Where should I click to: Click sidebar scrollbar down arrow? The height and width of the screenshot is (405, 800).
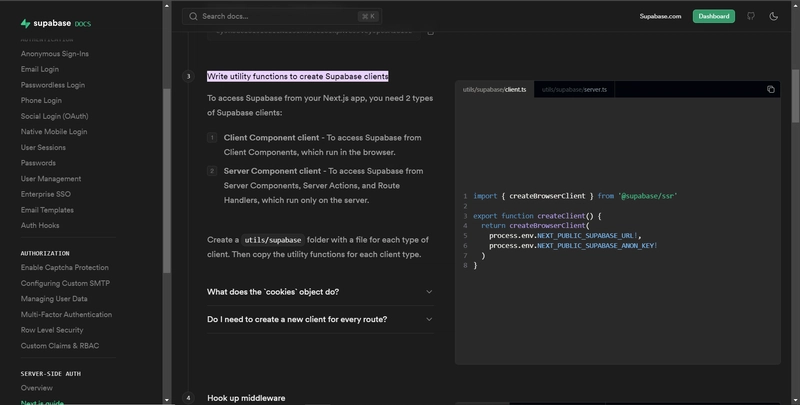coord(166,400)
